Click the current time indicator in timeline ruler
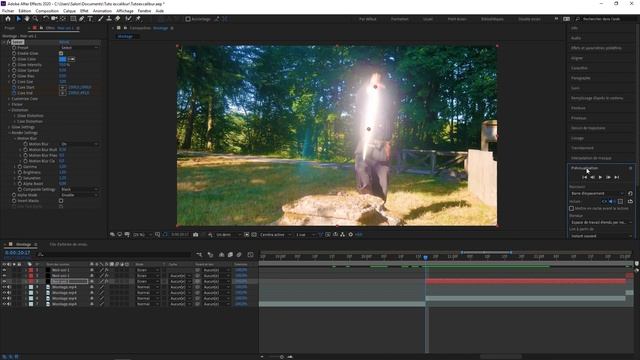 pos(425,257)
